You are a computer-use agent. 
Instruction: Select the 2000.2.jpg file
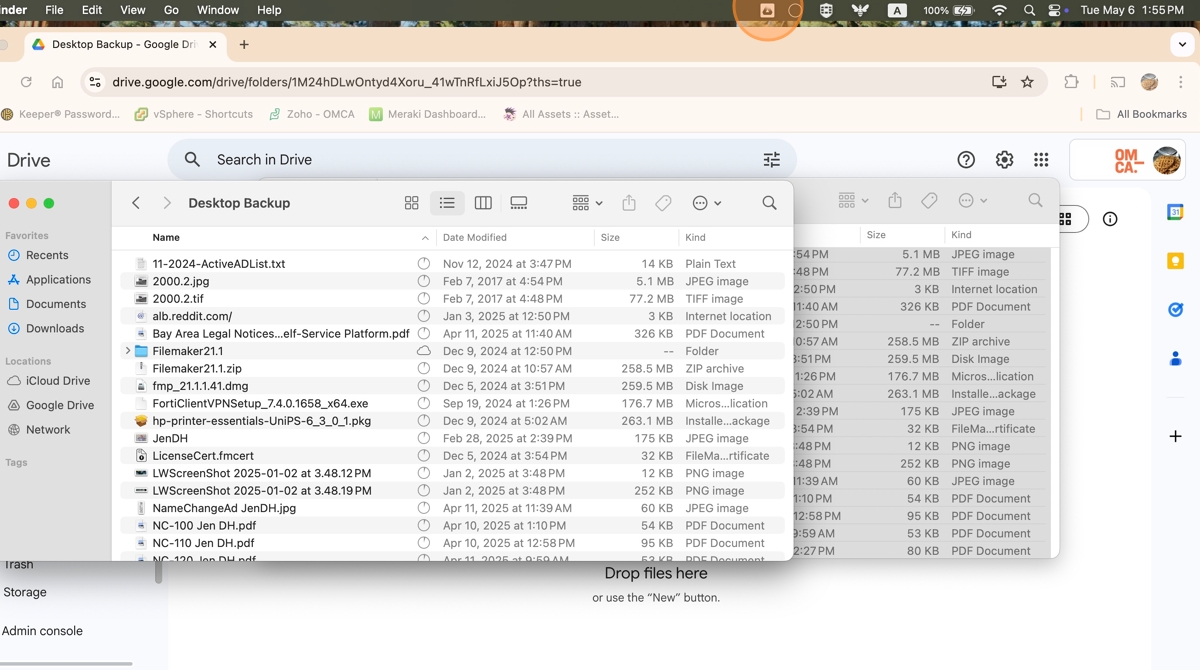(x=181, y=281)
